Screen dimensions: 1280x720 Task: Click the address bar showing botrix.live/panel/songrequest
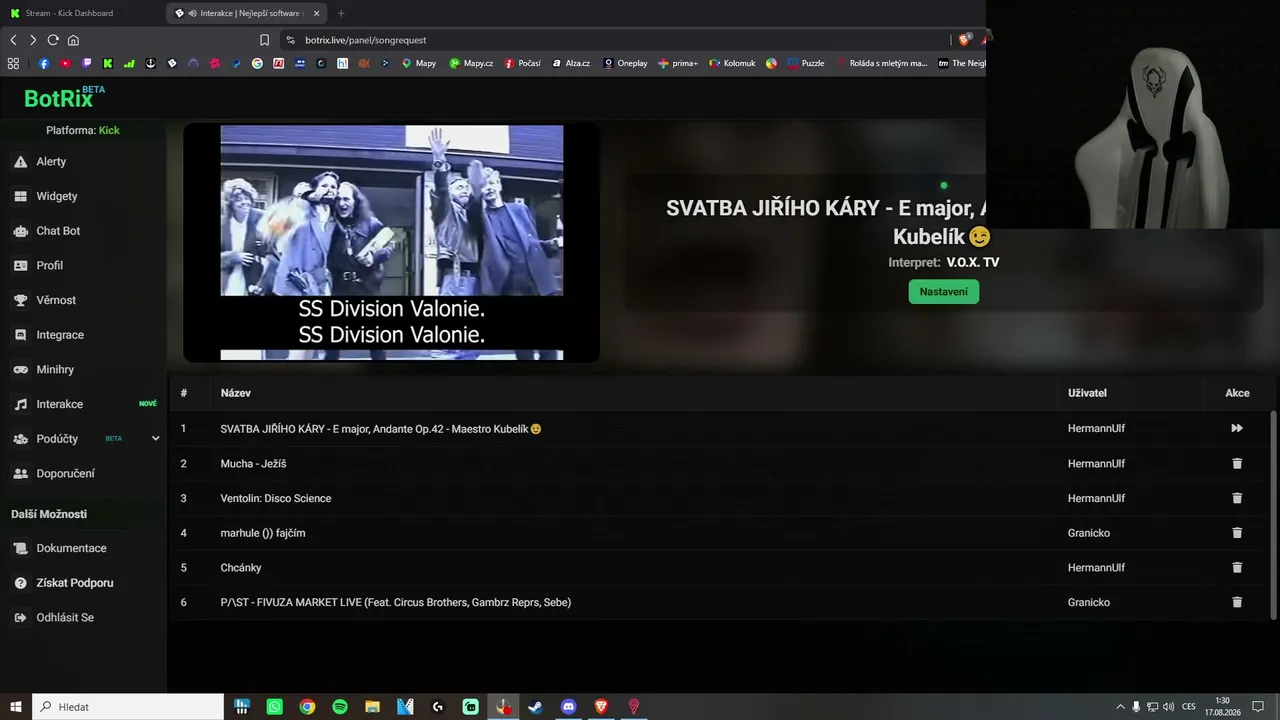(610, 40)
